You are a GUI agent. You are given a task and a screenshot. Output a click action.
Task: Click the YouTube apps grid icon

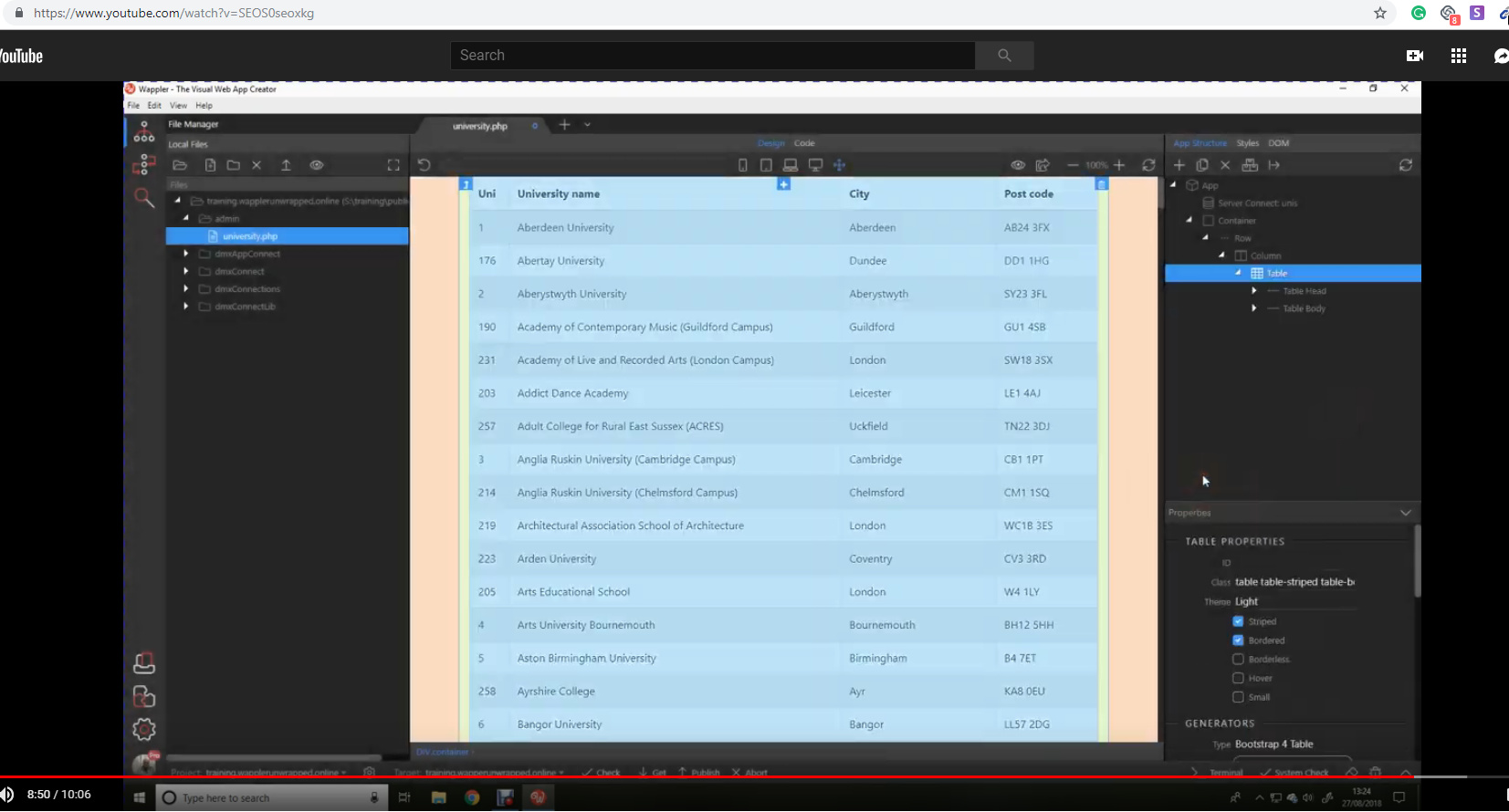click(x=1458, y=56)
